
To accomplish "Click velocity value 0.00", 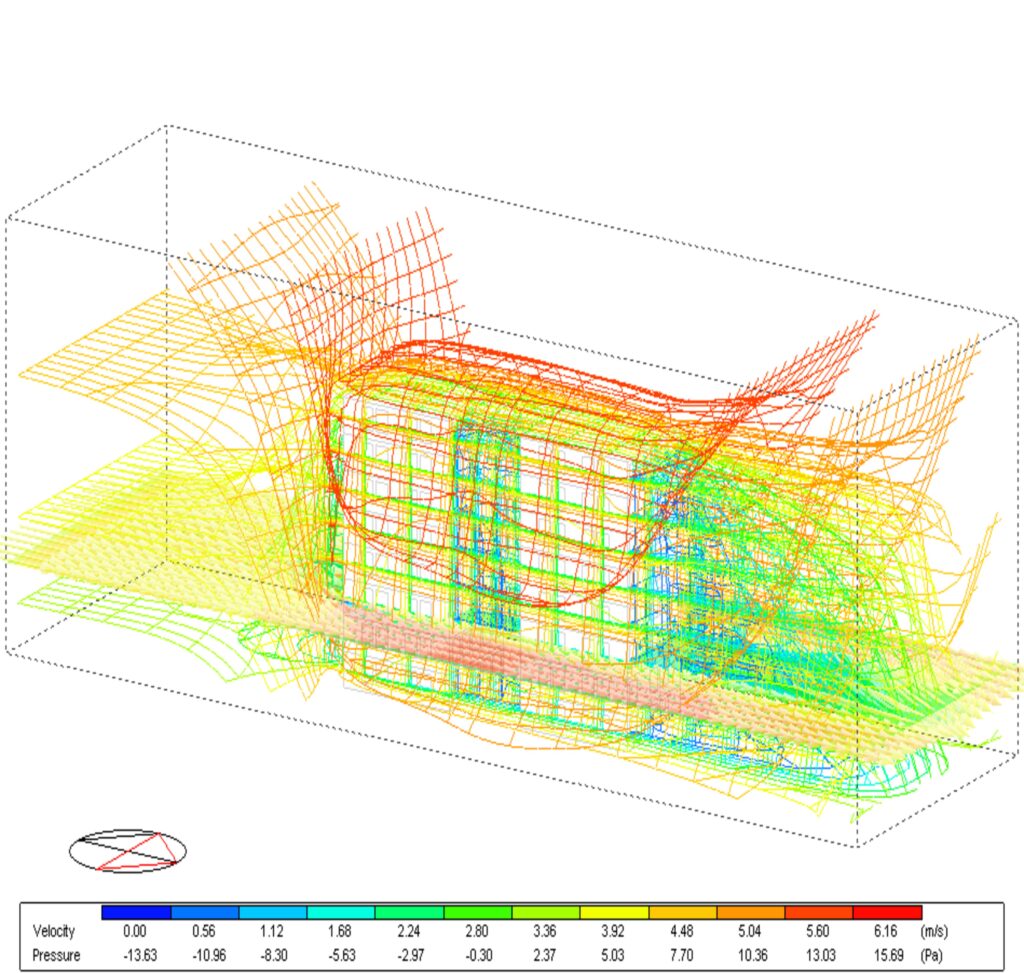I will pos(135,931).
